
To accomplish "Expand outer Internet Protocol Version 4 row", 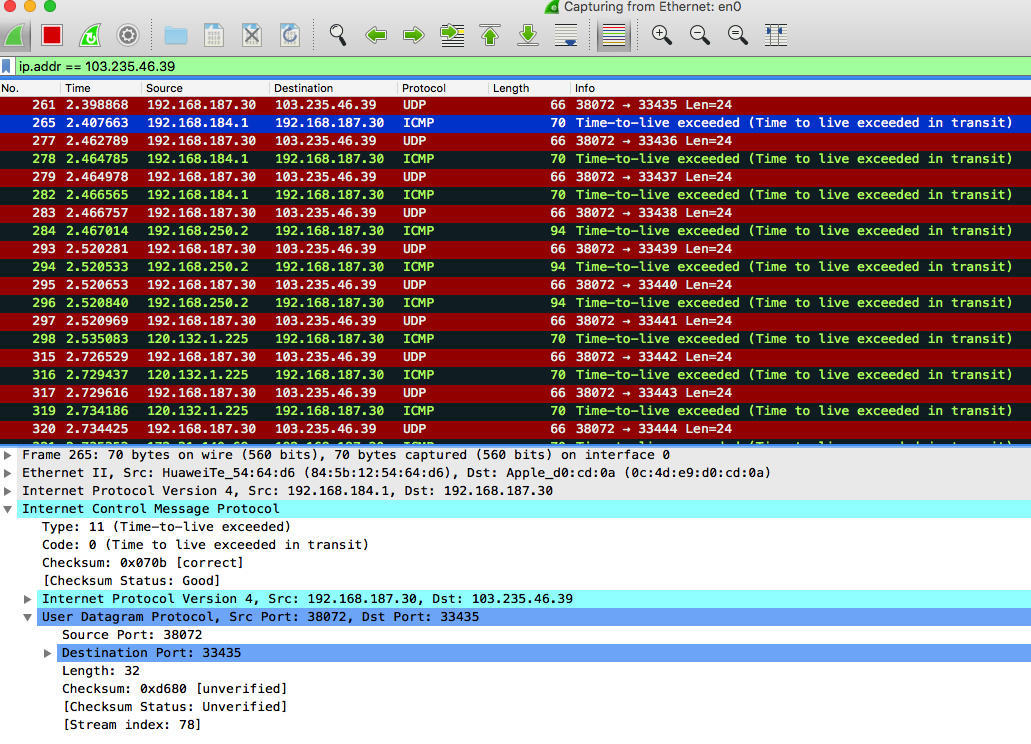I will coord(8,491).
